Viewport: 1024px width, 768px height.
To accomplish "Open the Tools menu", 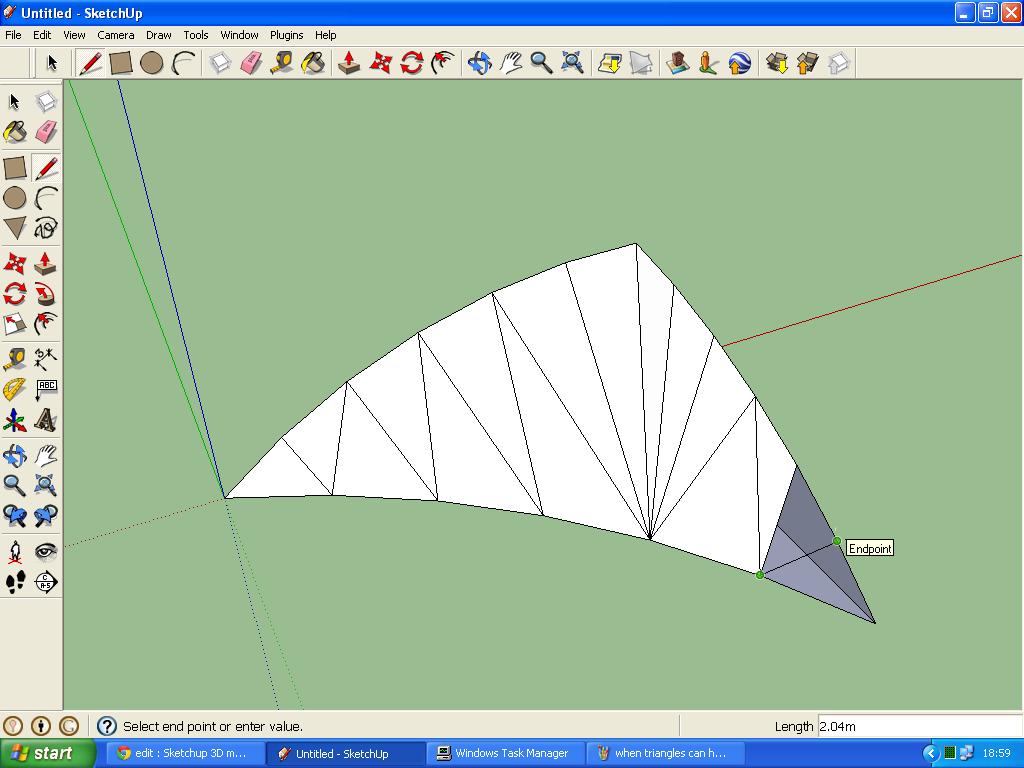I will 195,35.
